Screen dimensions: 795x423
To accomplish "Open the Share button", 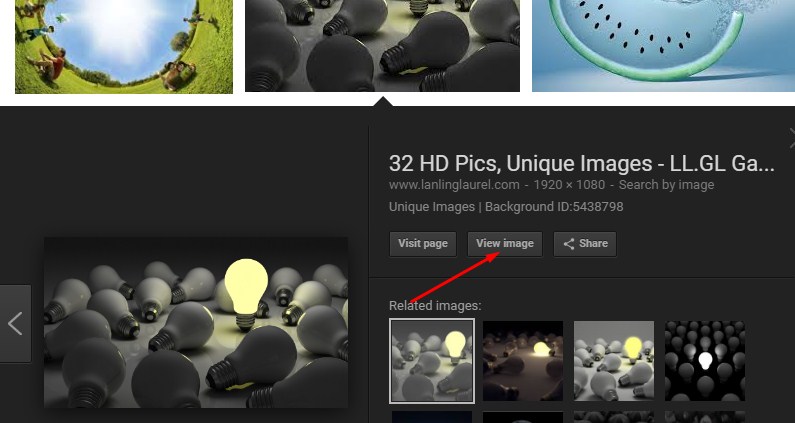I will point(585,244).
